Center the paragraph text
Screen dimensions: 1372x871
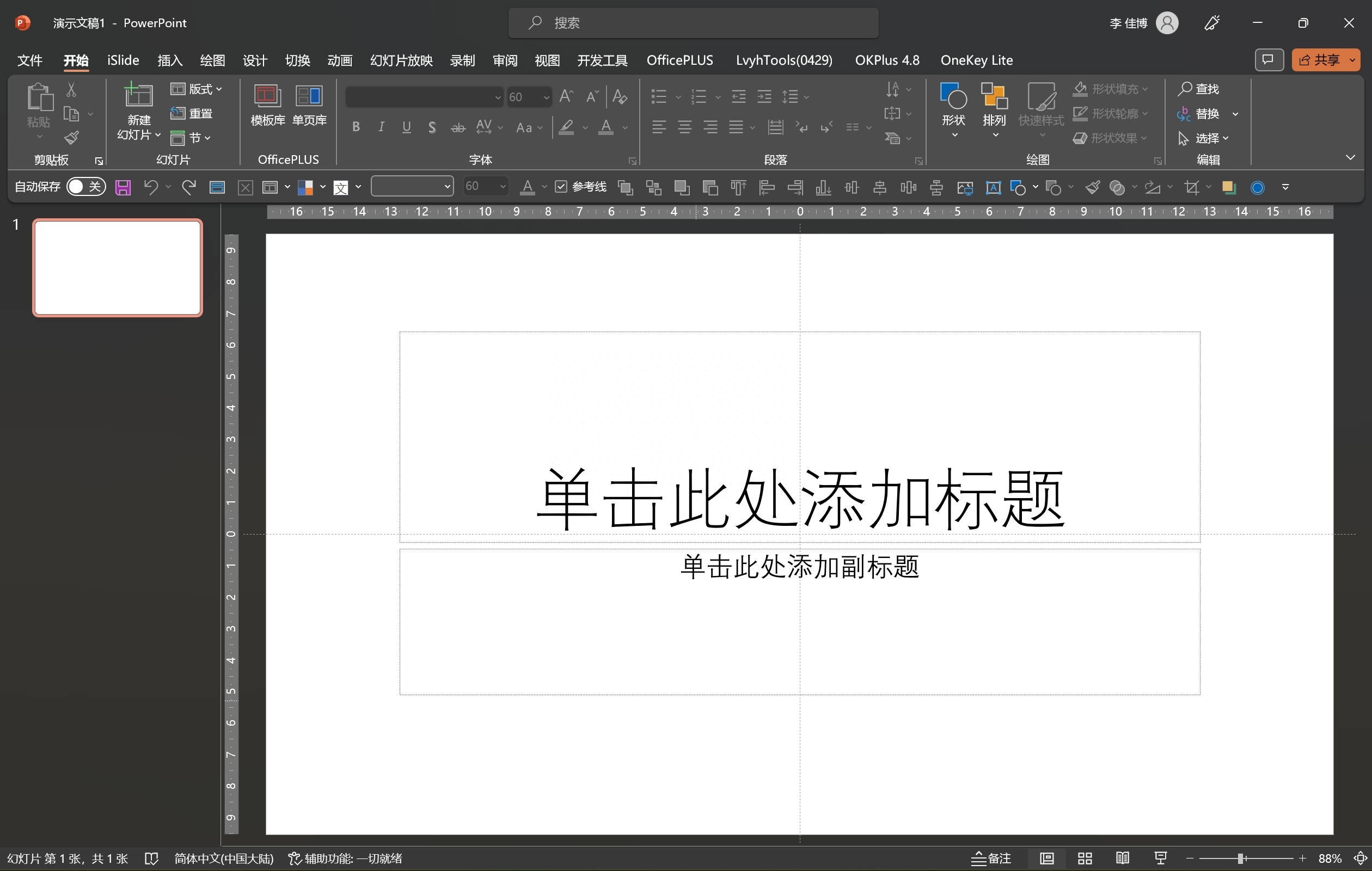click(684, 127)
